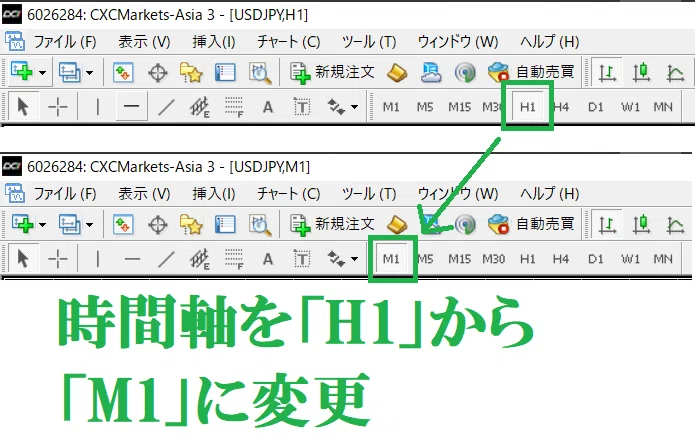The width and height of the screenshot is (695, 438).
Task: Toggle H1 timeframe in USDJPY,M1 window
Action: tap(527, 259)
